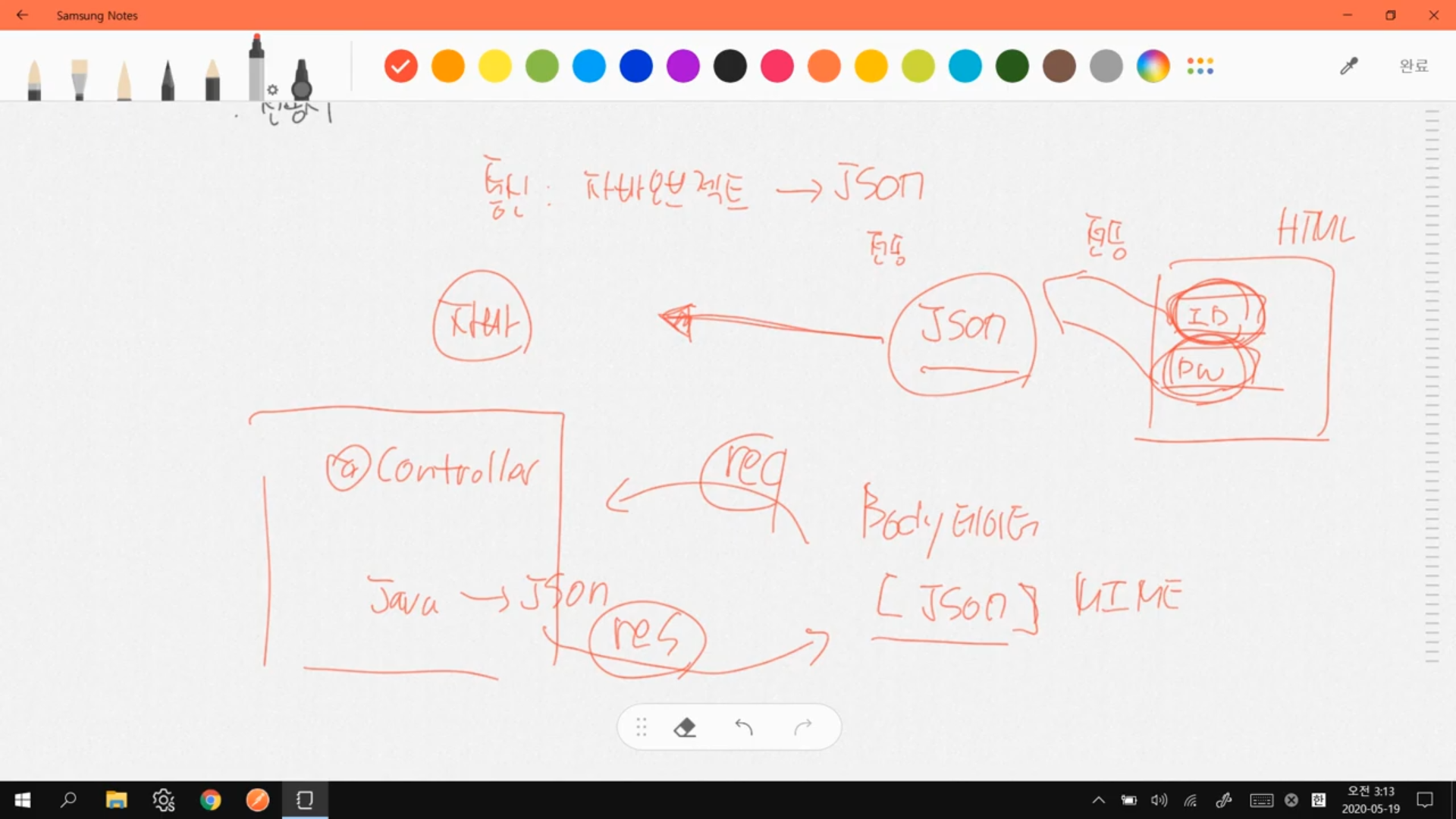Choose the purple color swatch
The image size is (1456, 819).
(682, 67)
